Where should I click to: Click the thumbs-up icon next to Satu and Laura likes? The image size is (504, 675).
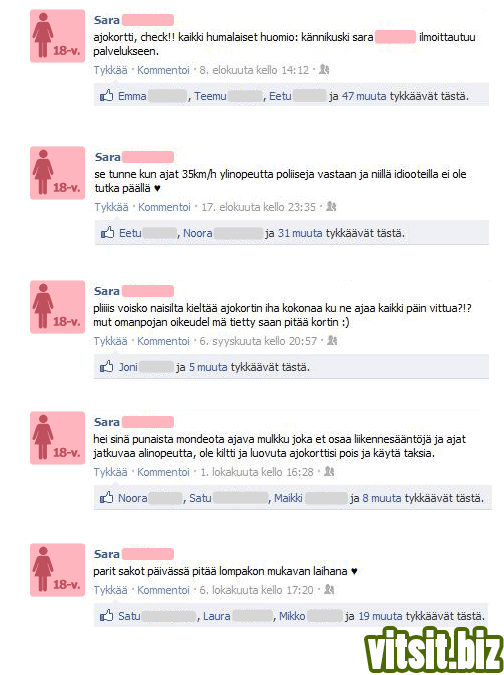106,616
